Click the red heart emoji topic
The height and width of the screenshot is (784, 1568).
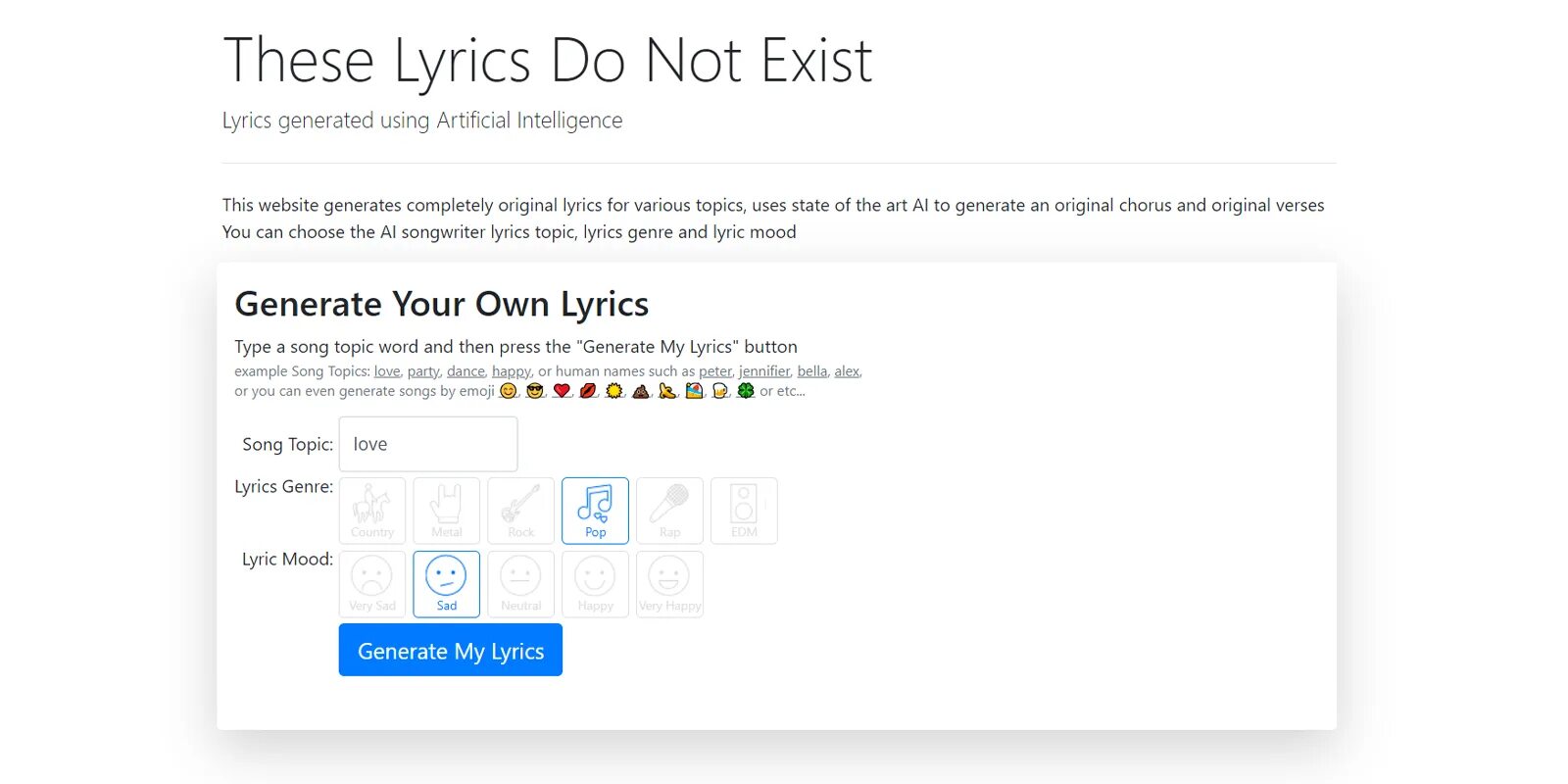(x=562, y=391)
